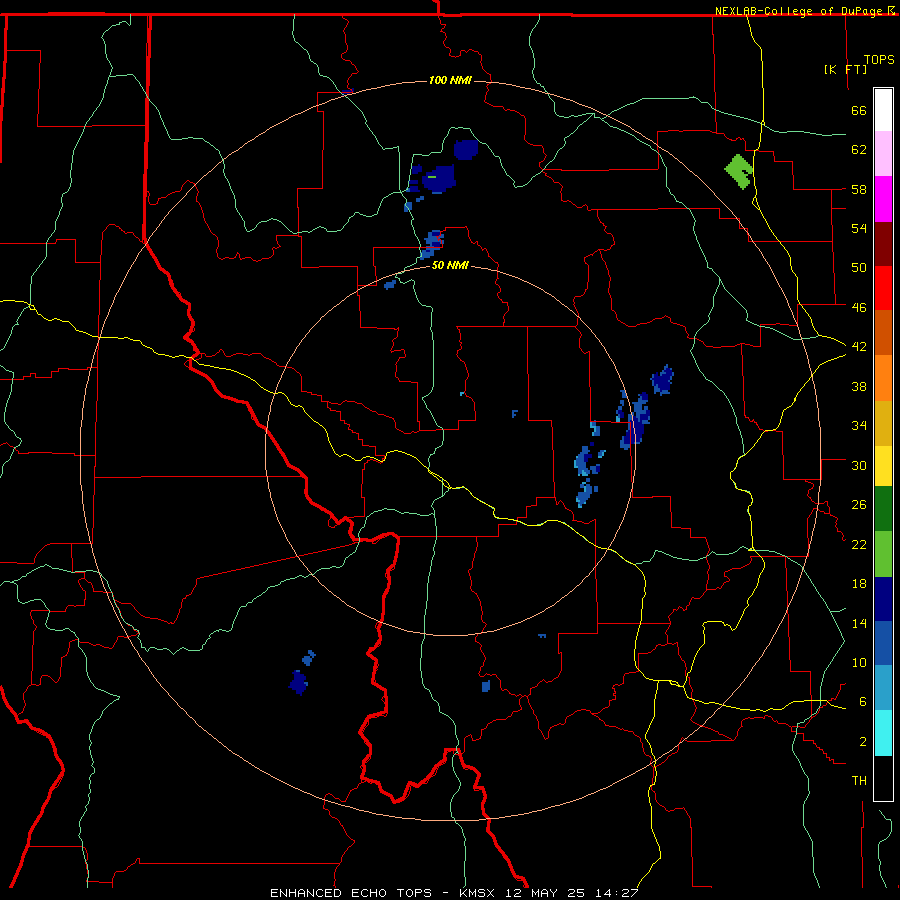Click the navy square echo at the top center
Viewport: 900px width, 900px height.
466,150
